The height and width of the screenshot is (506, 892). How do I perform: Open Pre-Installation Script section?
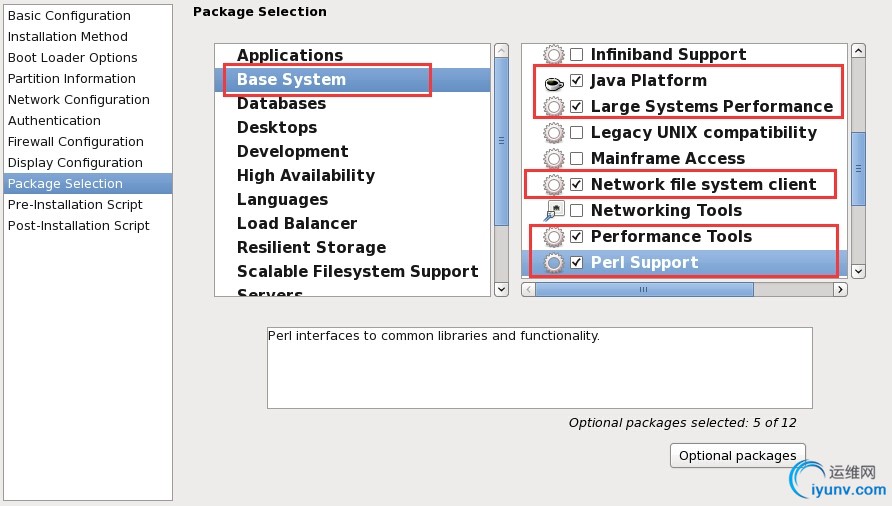coord(88,205)
